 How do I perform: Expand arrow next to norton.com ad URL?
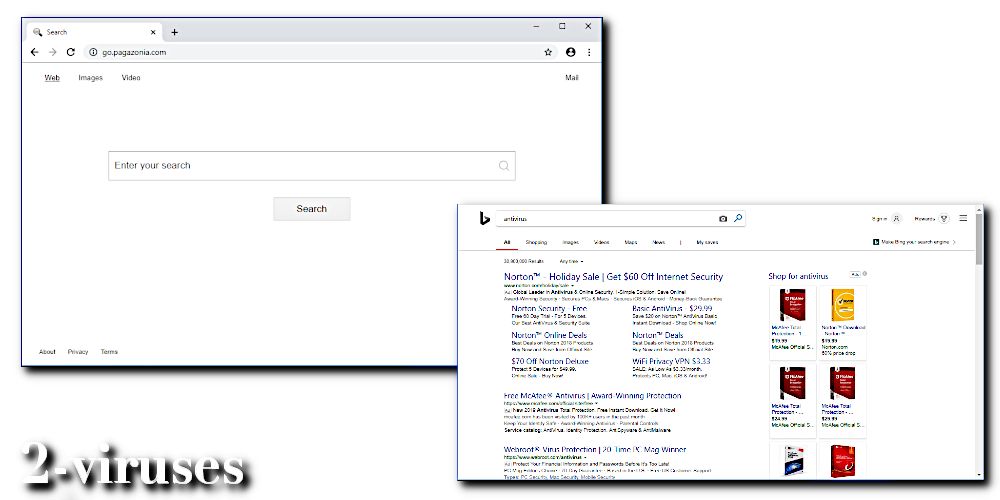click(572, 286)
